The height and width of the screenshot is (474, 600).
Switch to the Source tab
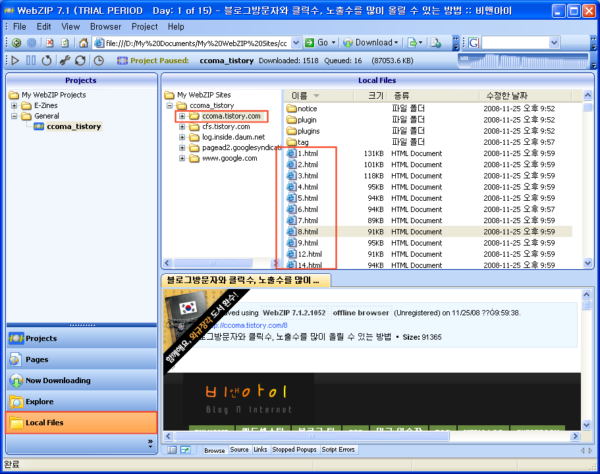point(239,450)
